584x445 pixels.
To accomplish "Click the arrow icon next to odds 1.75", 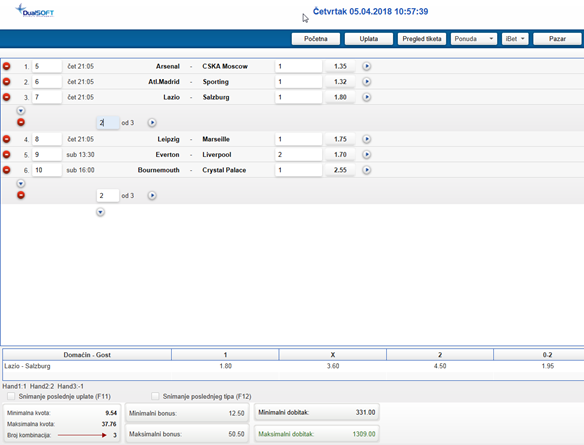I will point(366,139).
